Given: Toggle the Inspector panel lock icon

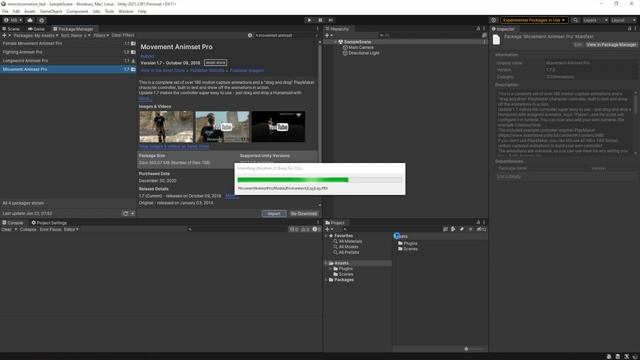Looking at the screenshot, I should click(x=629, y=29).
